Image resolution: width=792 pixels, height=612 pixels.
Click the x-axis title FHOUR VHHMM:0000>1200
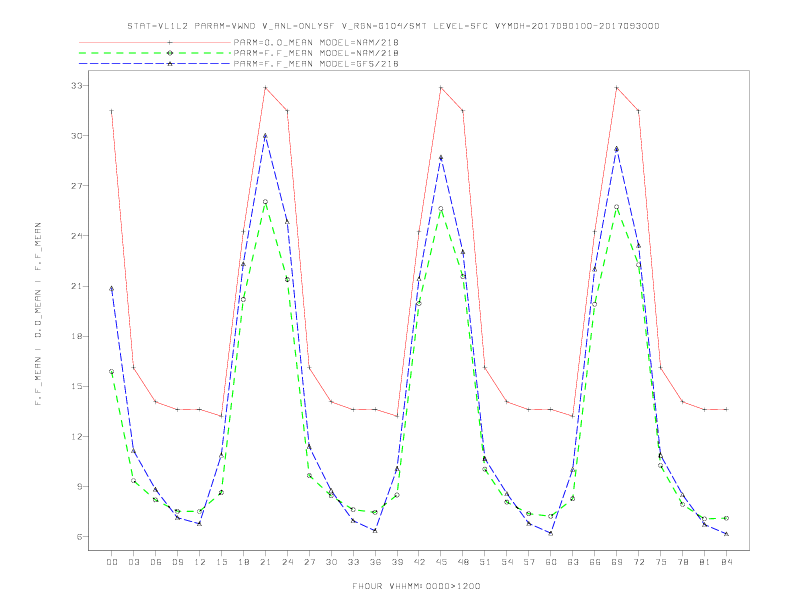(x=416, y=586)
